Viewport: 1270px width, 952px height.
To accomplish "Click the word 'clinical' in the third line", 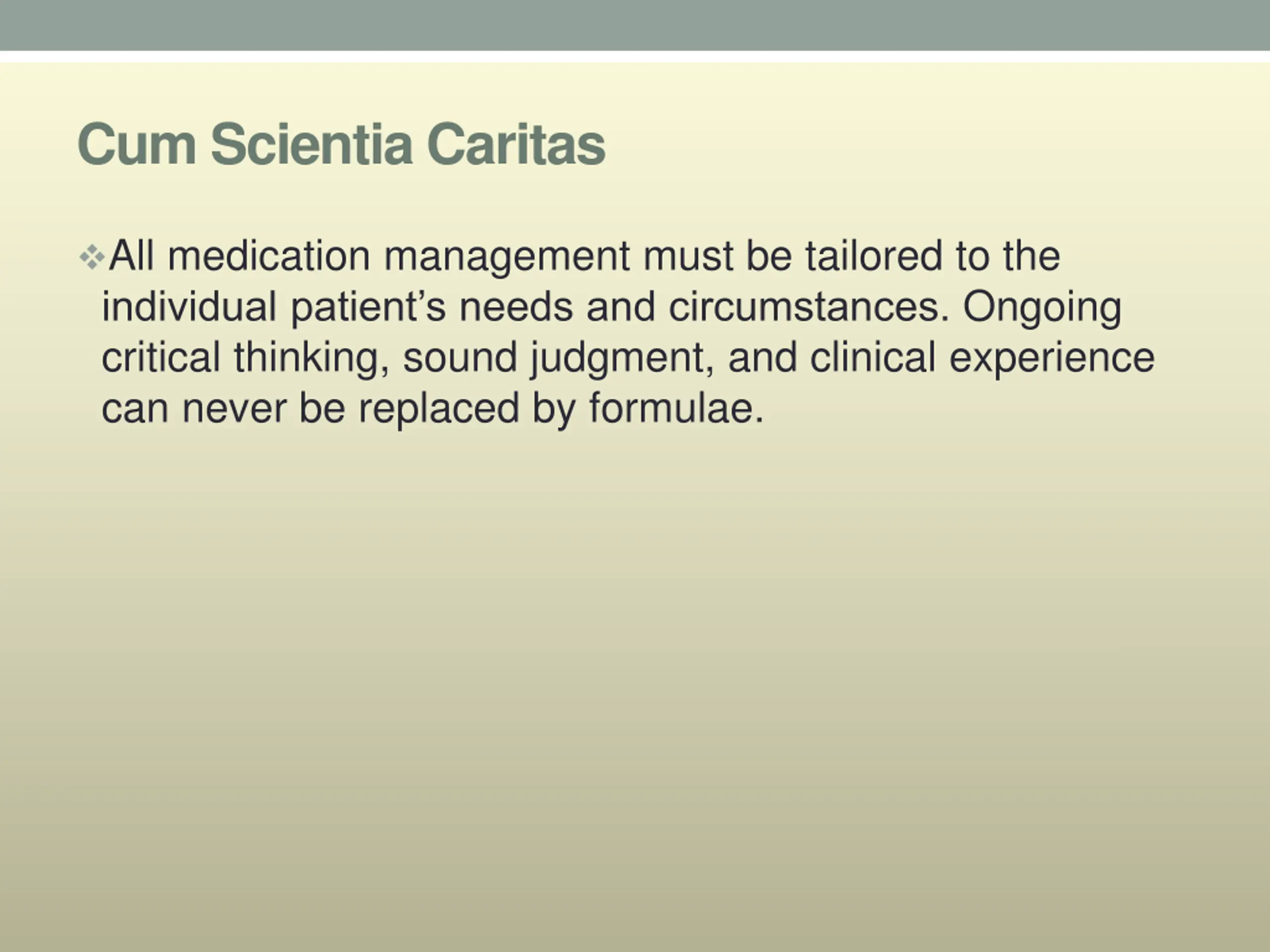I will (x=873, y=357).
